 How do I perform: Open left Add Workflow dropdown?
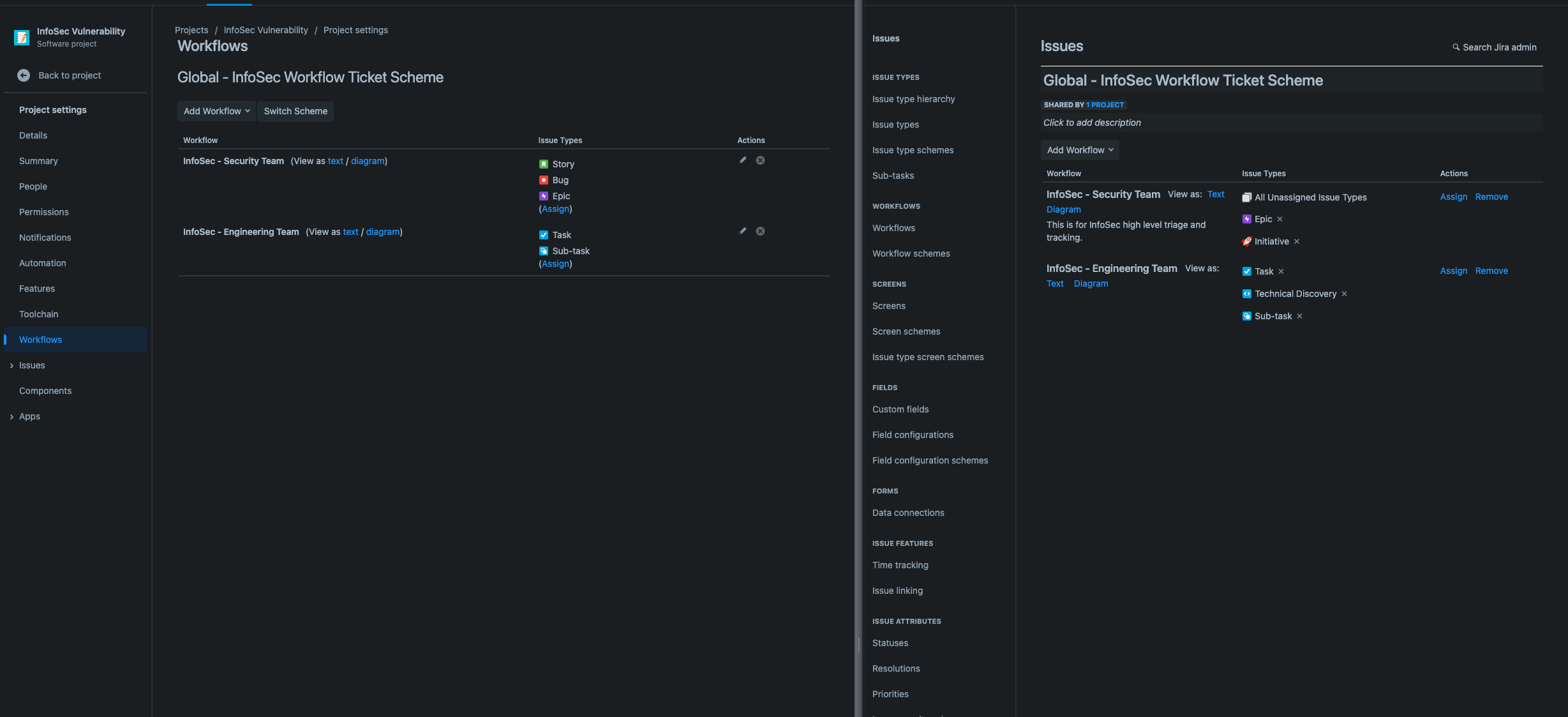(216, 111)
